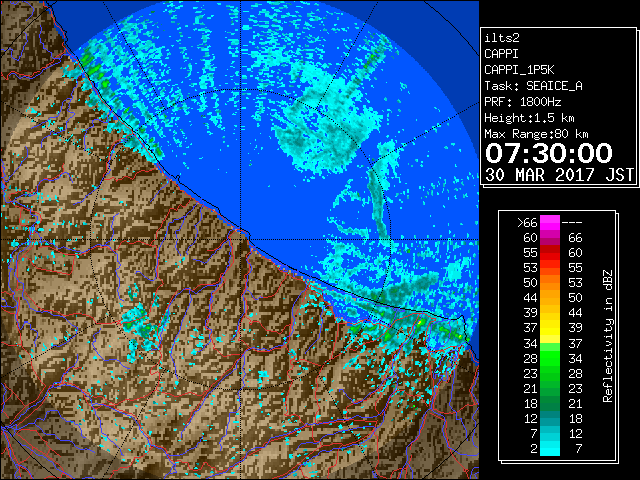Click the '2' label at the legend bottom
This screenshot has height=480, width=640.
tap(534, 448)
